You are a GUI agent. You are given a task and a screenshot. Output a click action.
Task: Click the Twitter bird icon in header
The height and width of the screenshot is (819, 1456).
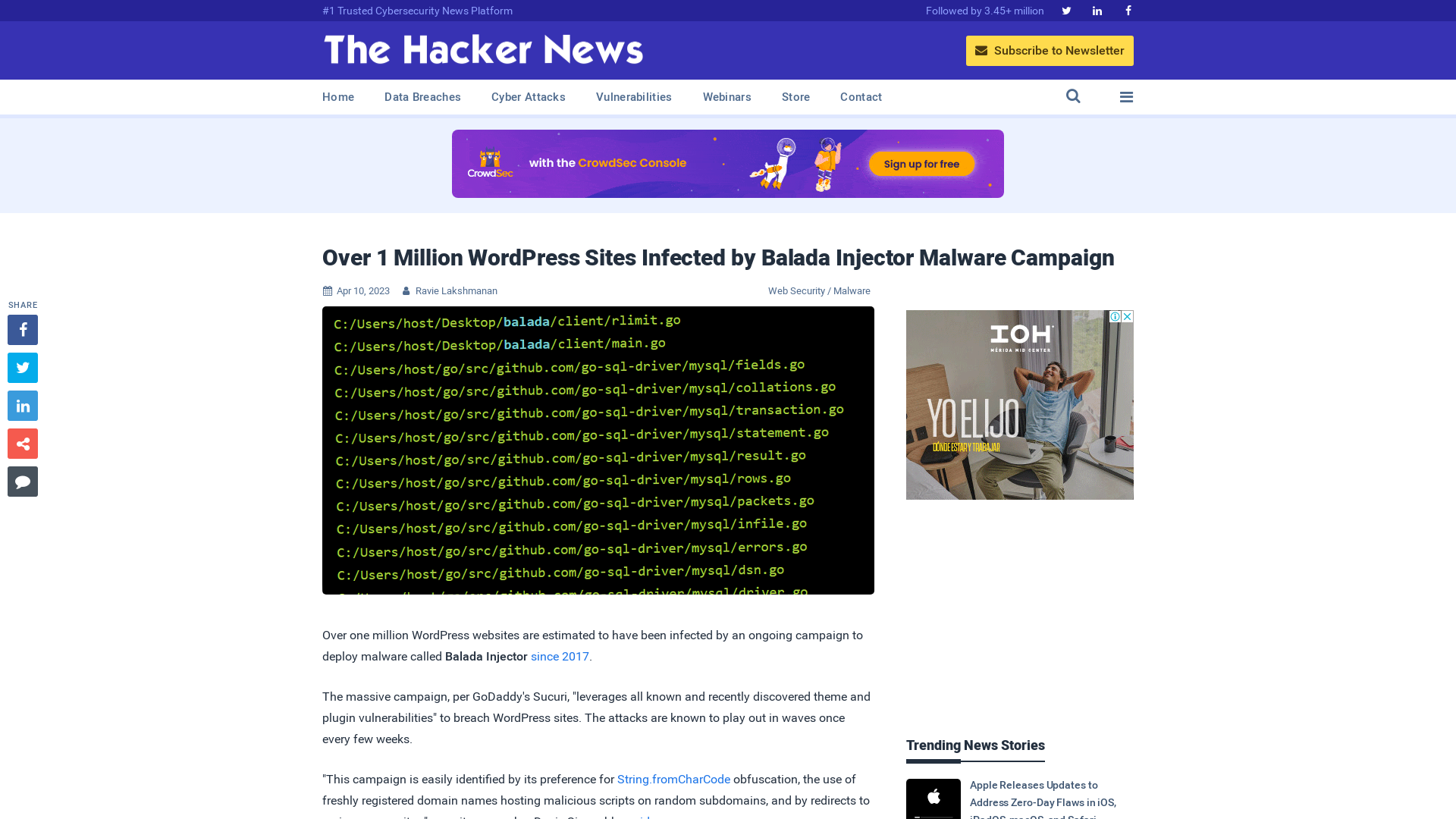[x=1065, y=10]
